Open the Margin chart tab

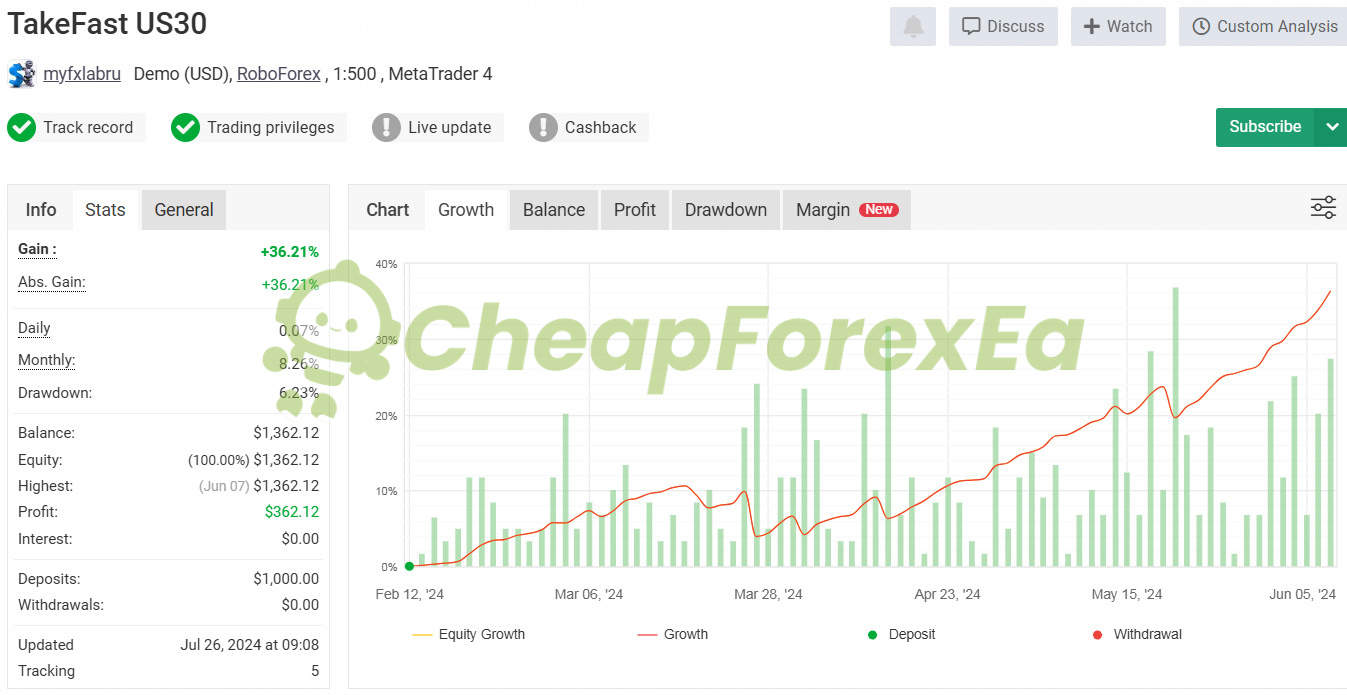[846, 210]
